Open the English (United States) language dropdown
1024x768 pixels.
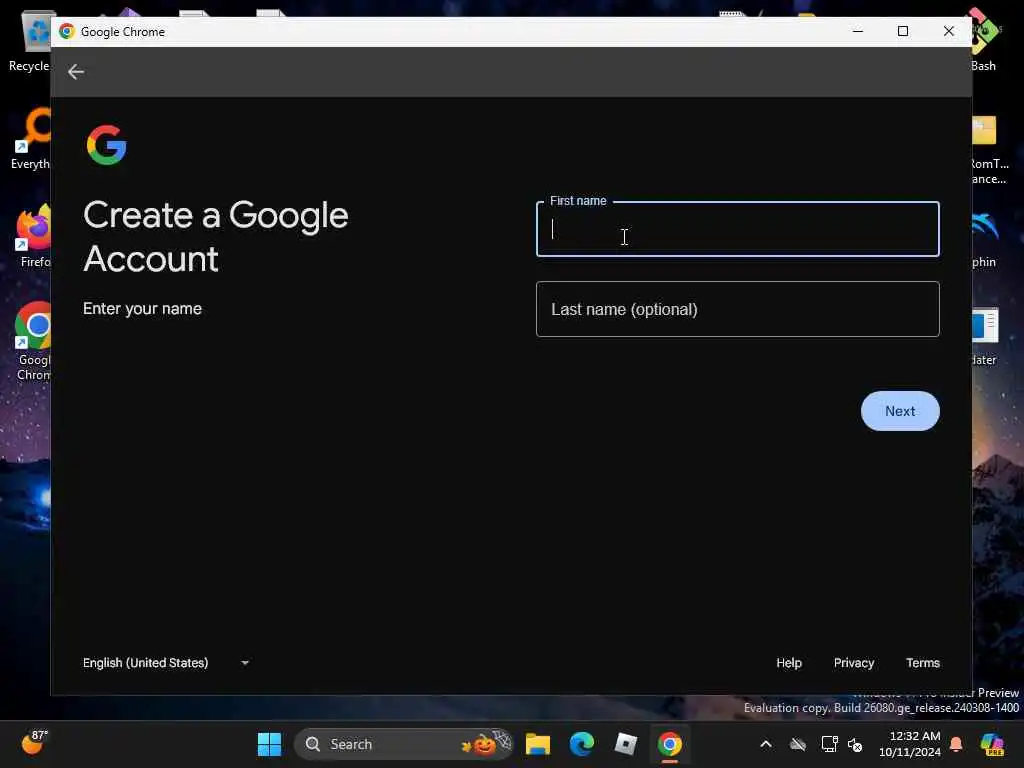pyautogui.click(x=166, y=663)
